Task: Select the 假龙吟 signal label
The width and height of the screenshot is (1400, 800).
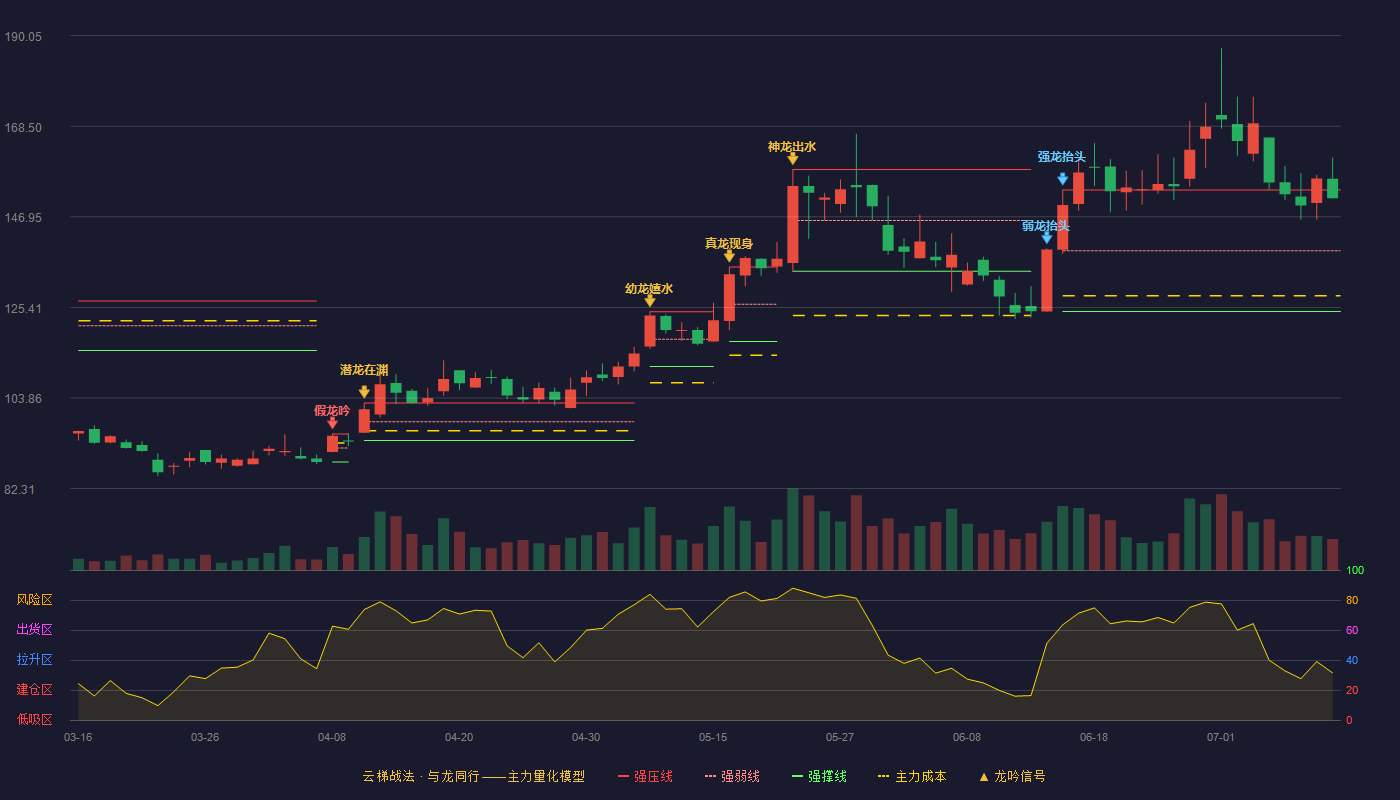Action: (x=332, y=410)
